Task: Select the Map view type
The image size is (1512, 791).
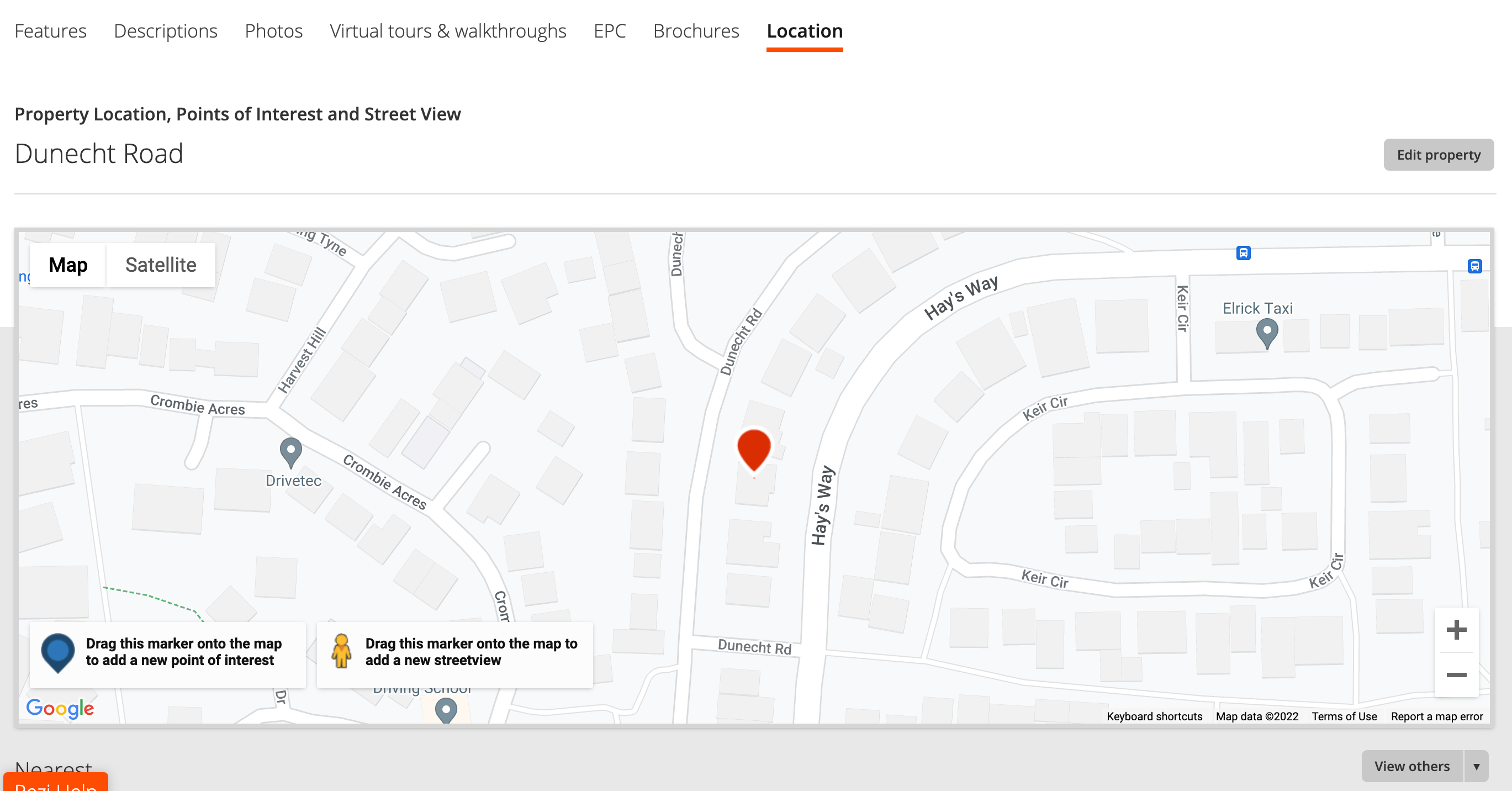Action: pos(68,265)
